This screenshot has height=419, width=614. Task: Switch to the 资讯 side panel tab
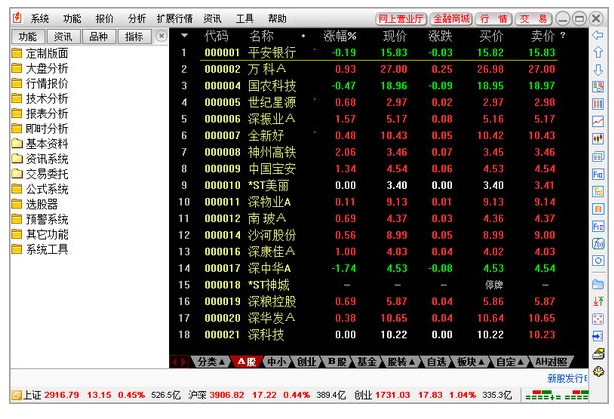point(63,37)
